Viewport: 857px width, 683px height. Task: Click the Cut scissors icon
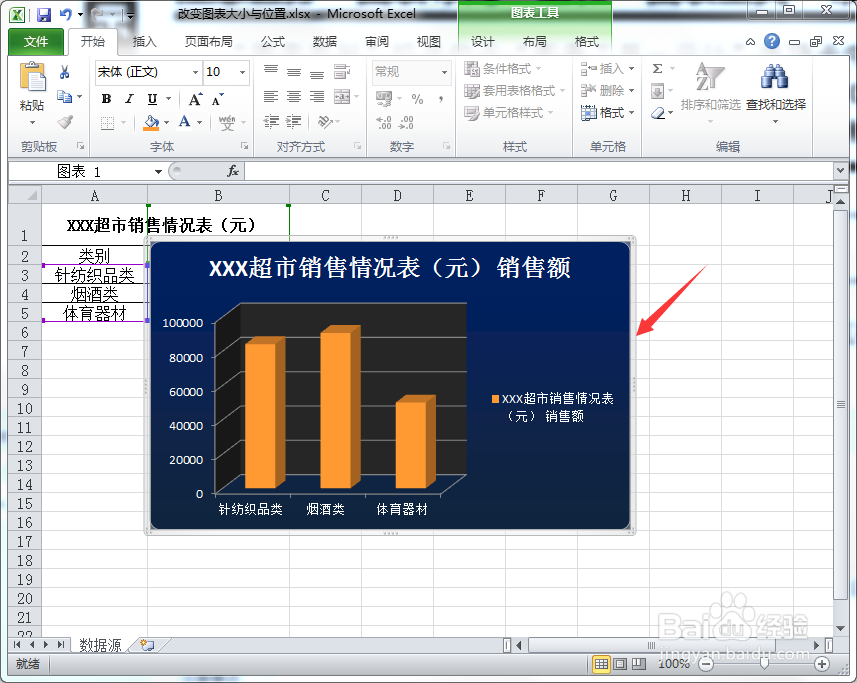pyautogui.click(x=64, y=72)
